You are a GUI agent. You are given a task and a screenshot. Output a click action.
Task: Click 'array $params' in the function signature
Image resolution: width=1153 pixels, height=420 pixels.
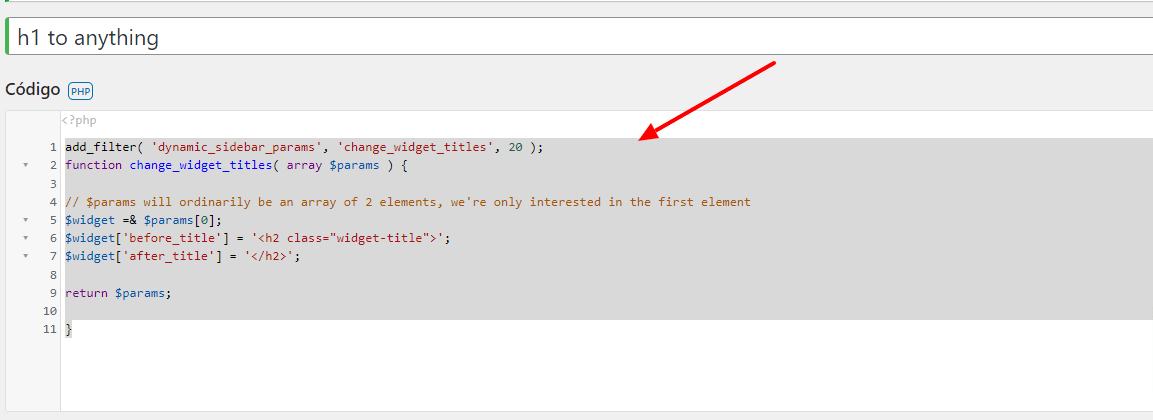tap(333, 165)
